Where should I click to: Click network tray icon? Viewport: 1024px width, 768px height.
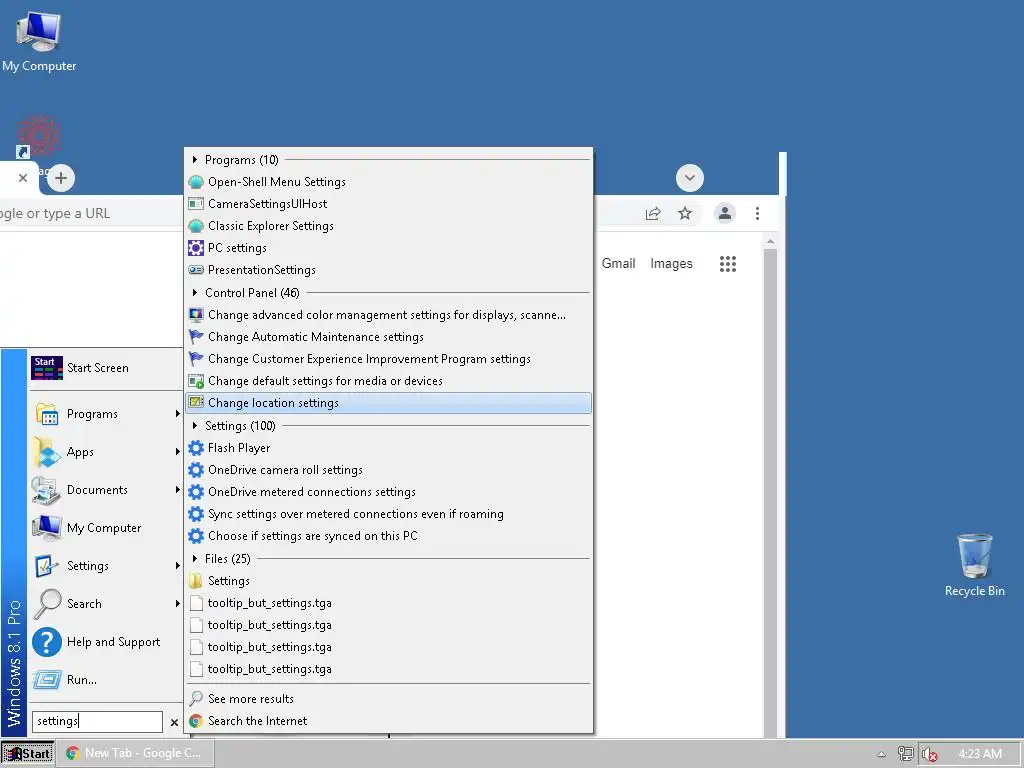905,754
